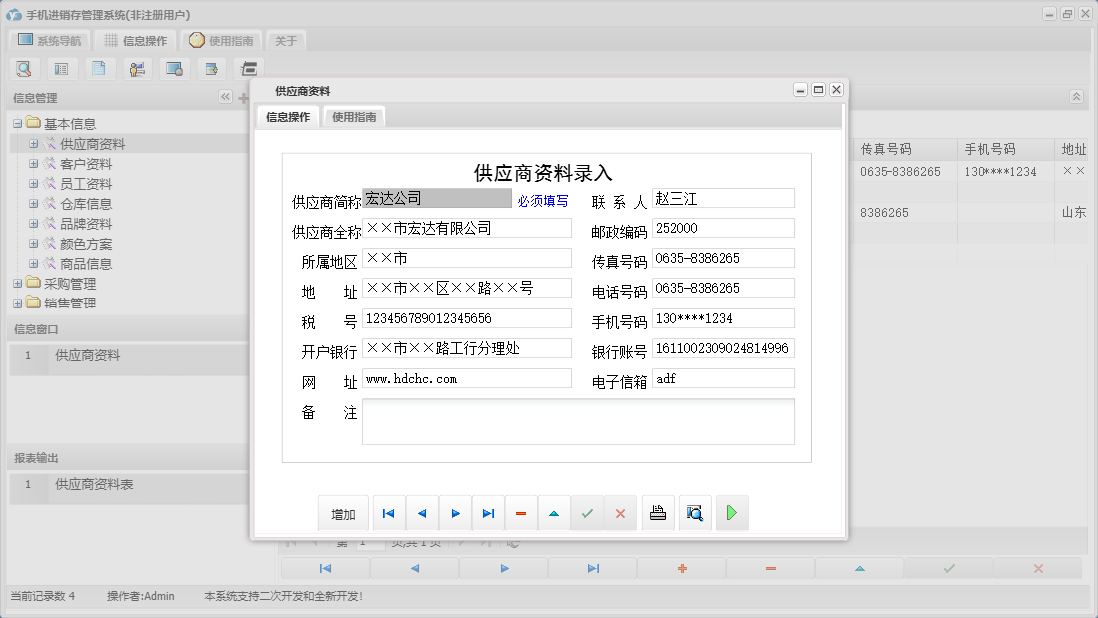The image size is (1098, 618).
Task: Open the list view toolbar icon
Action: click(x=61, y=68)
